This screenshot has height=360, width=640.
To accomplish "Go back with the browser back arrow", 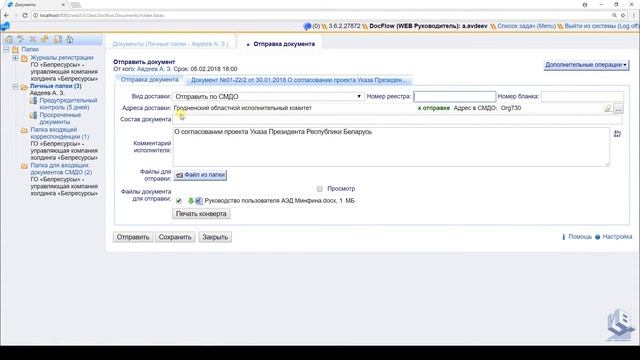I will pos(6,15).
